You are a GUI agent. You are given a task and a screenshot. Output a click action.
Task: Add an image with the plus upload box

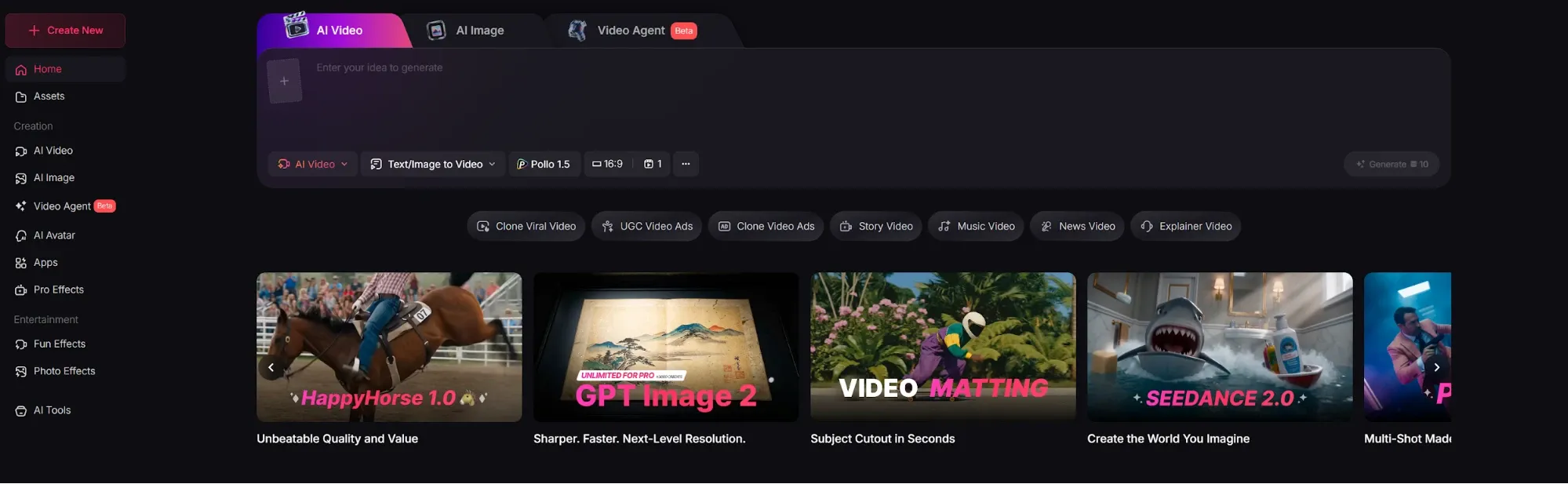284,81
